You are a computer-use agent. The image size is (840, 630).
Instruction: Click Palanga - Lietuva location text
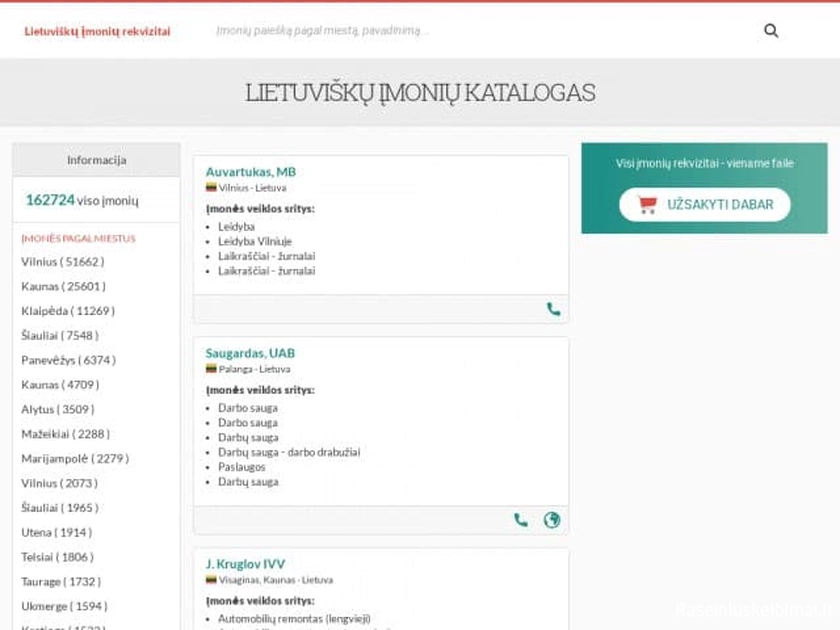(254, 369)
